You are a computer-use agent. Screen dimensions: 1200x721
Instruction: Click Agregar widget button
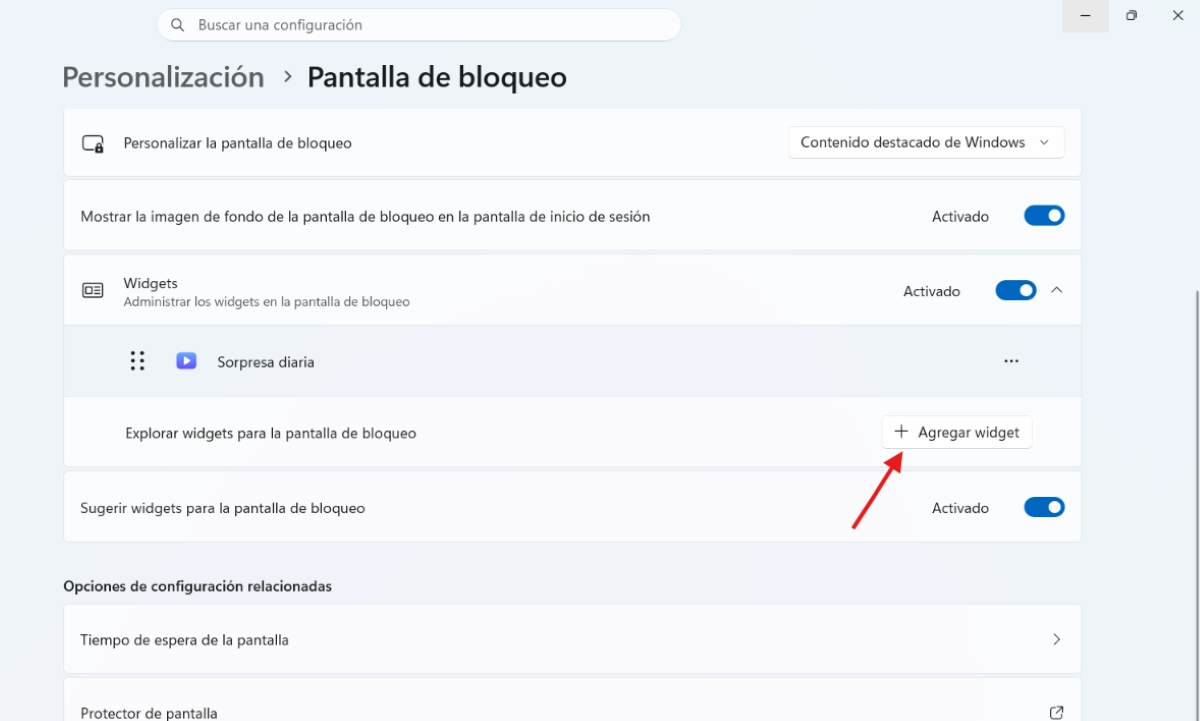click(x=957, y=432)
